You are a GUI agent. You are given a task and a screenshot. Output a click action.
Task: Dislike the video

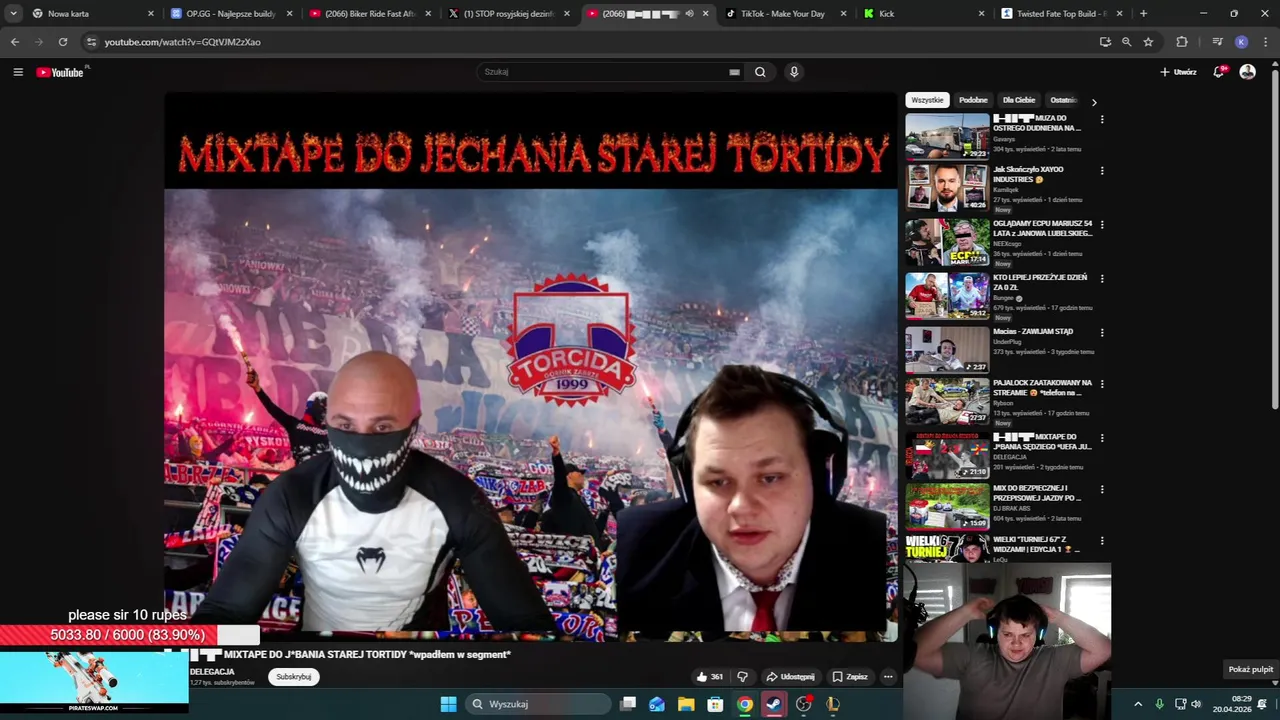click(x=742, y=677)
